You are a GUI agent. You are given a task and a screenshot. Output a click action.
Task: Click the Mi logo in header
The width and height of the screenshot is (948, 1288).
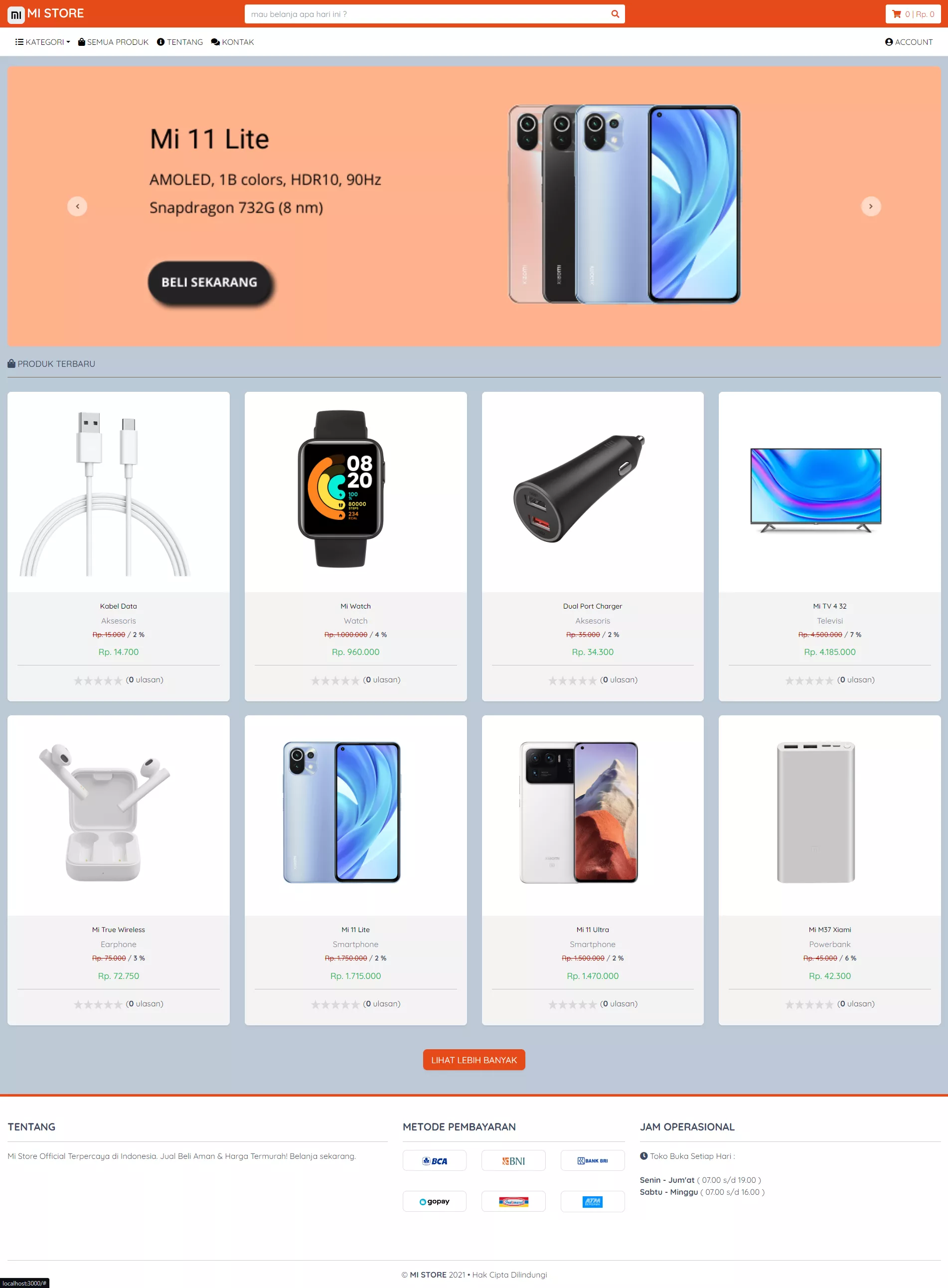(x=16, y=14)
